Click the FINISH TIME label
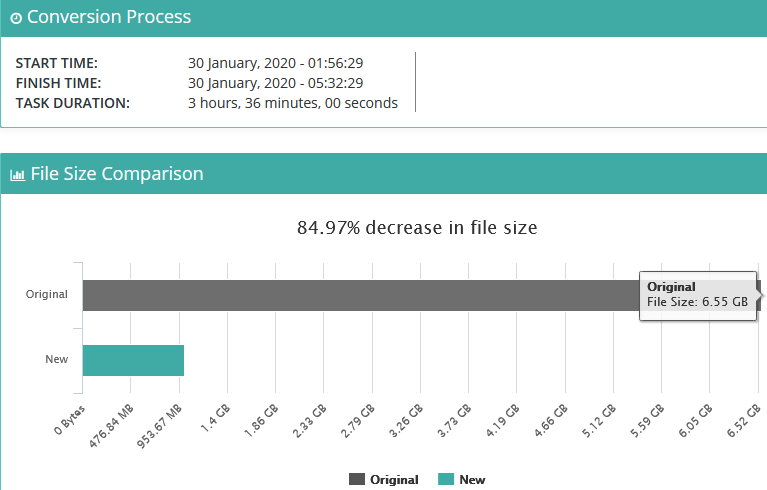The height and width of the screenshot is (490, 767). pos(59,83)
